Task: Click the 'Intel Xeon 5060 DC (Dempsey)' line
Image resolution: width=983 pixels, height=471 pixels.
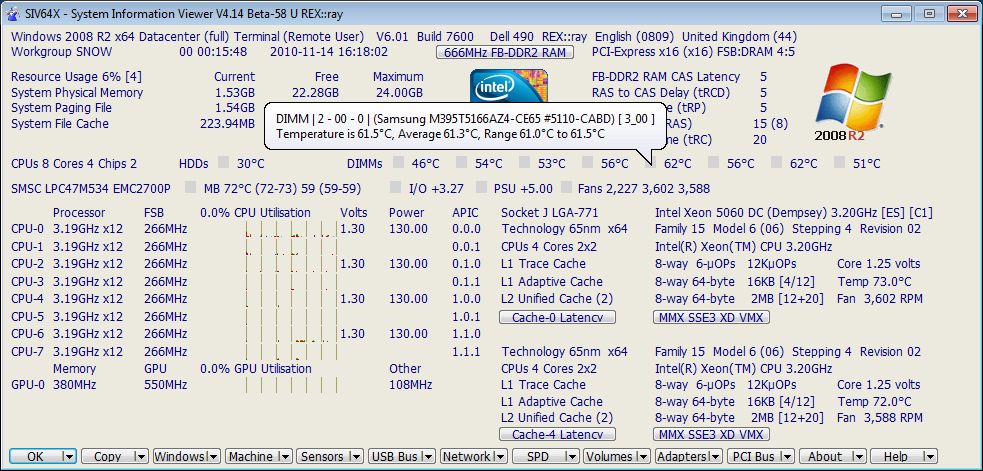Action: click(794, 213)
